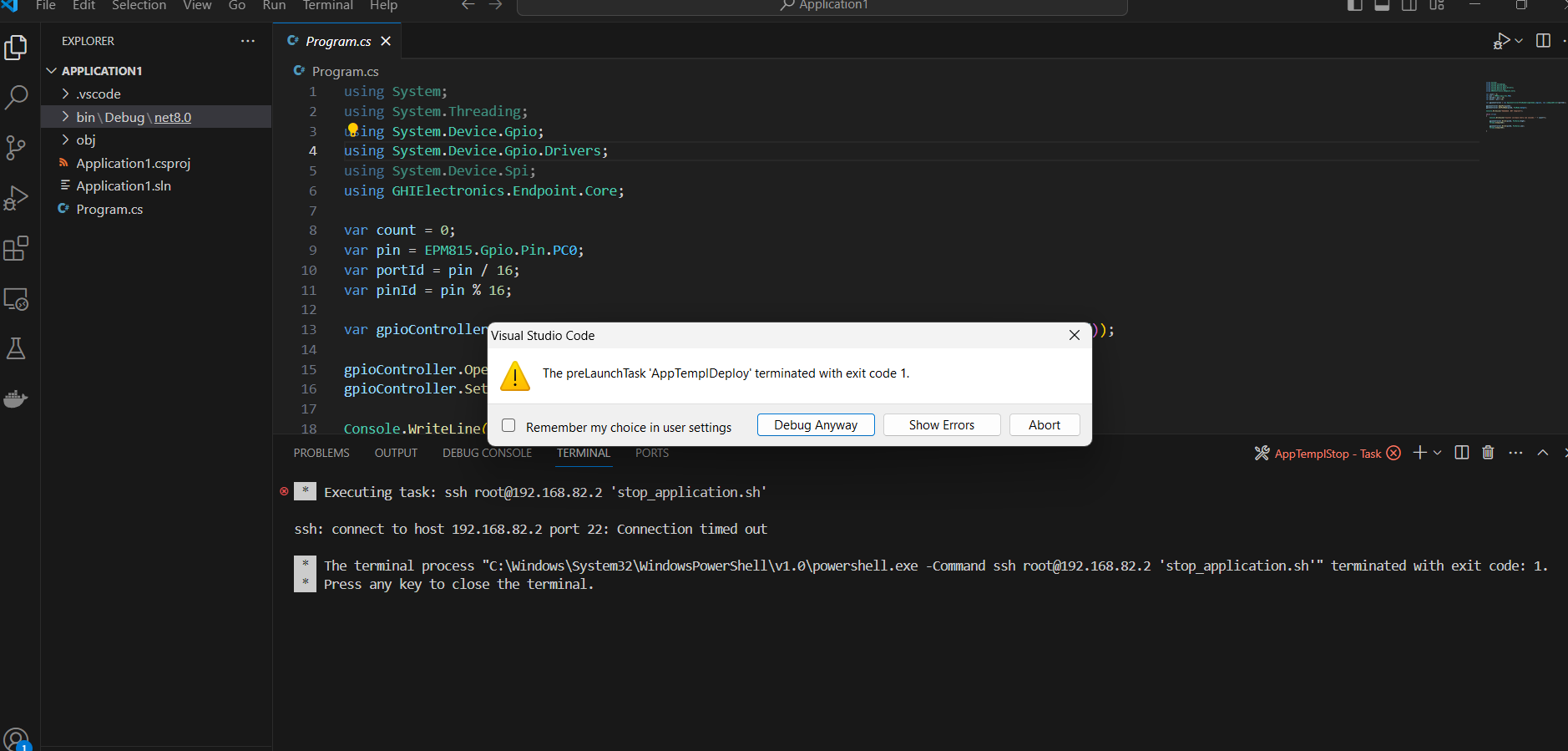Open the Selection menu
The width and height of the screenshot is (1568, 751).
coord(139,6)
